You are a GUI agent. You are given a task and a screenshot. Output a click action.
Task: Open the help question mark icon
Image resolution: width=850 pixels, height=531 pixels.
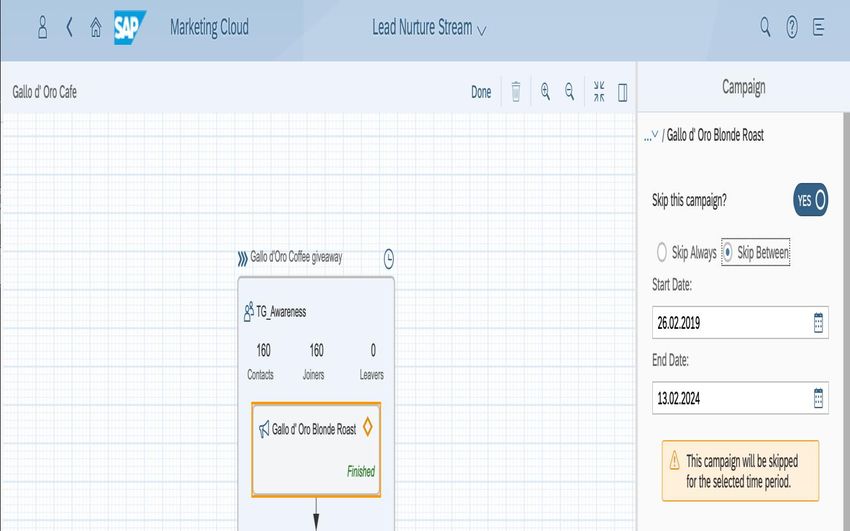[792, 27]
